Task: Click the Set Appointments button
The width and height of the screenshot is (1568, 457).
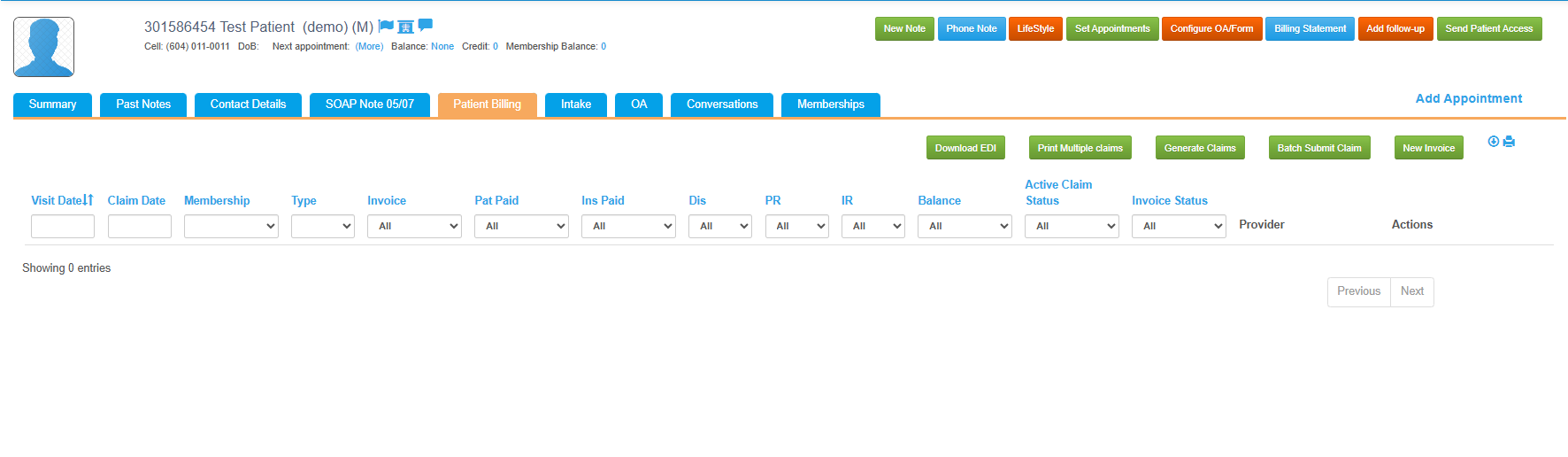Action: tap(1112, 29)
